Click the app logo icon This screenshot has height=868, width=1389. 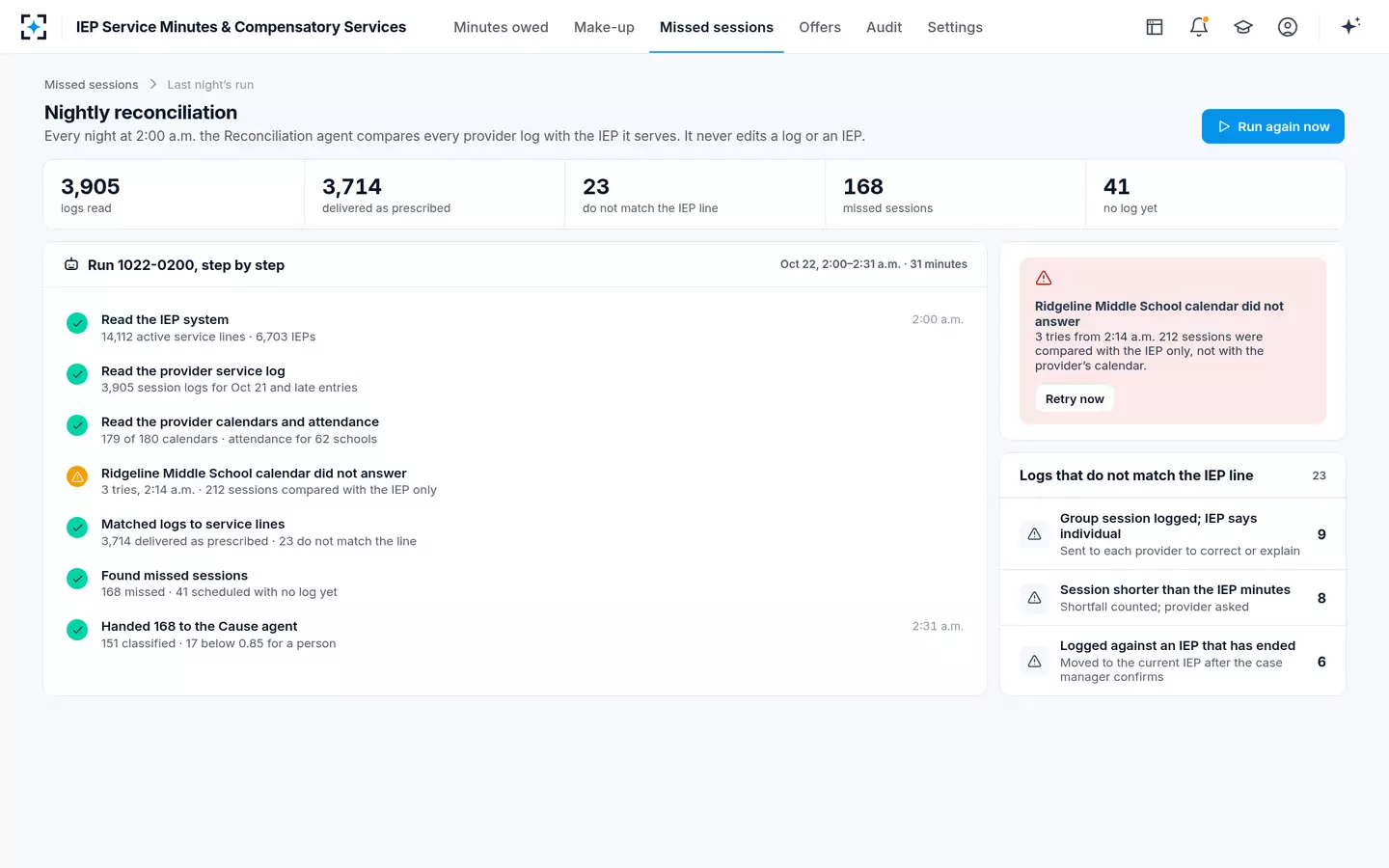pos(34,27)
